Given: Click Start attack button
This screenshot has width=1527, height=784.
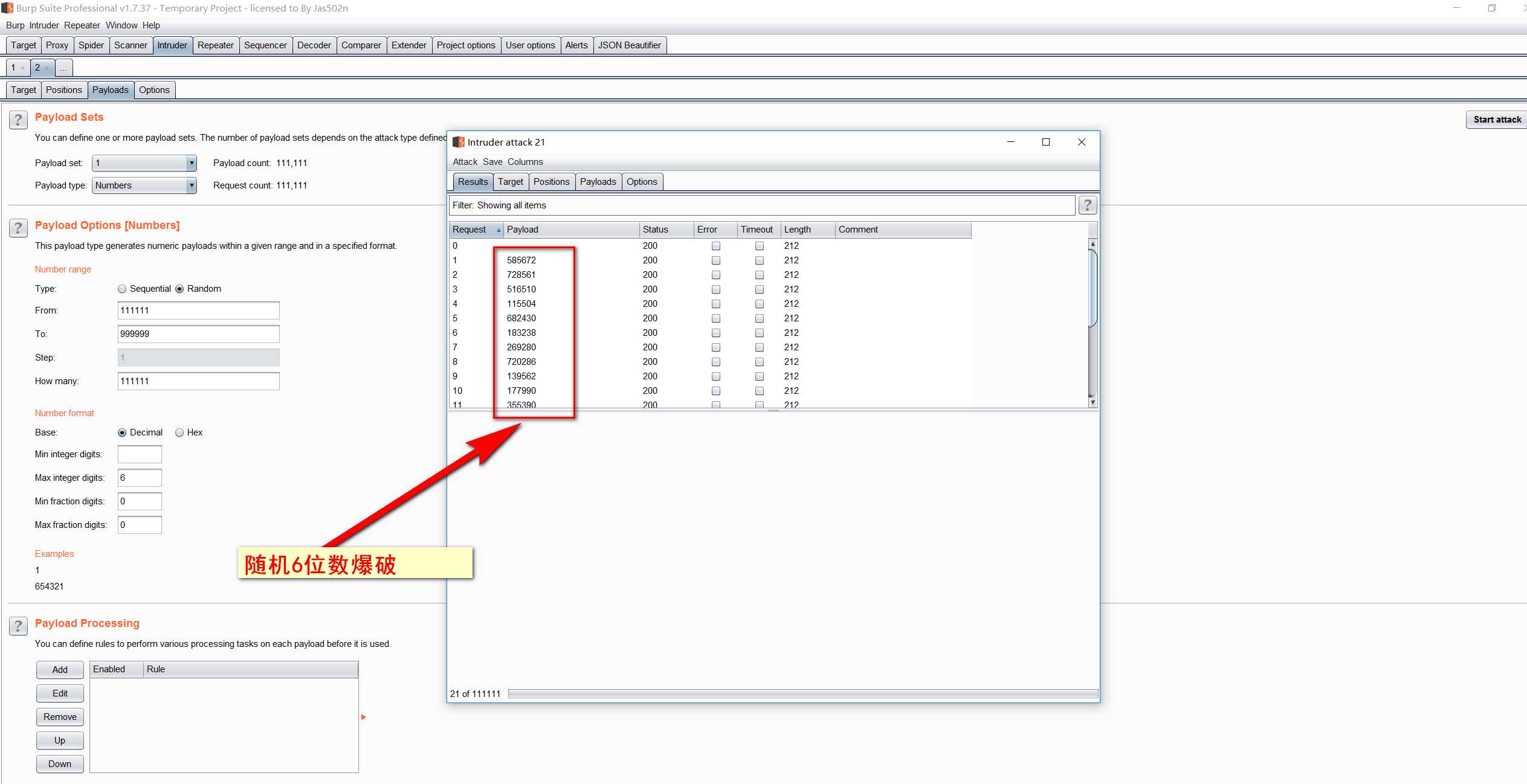Looking at the screenshot, I should pyautogui.click(x=1496, y=120).
